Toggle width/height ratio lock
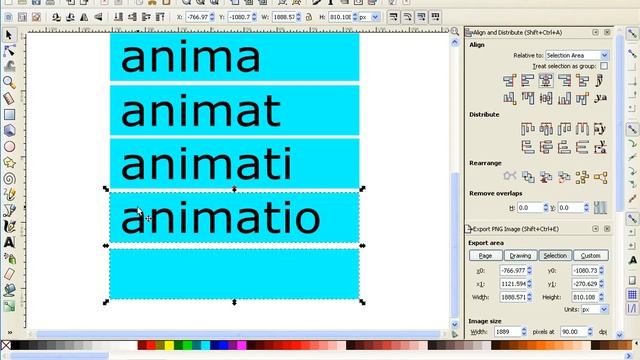This screenshot has width=640, height=360. [309, 17]
